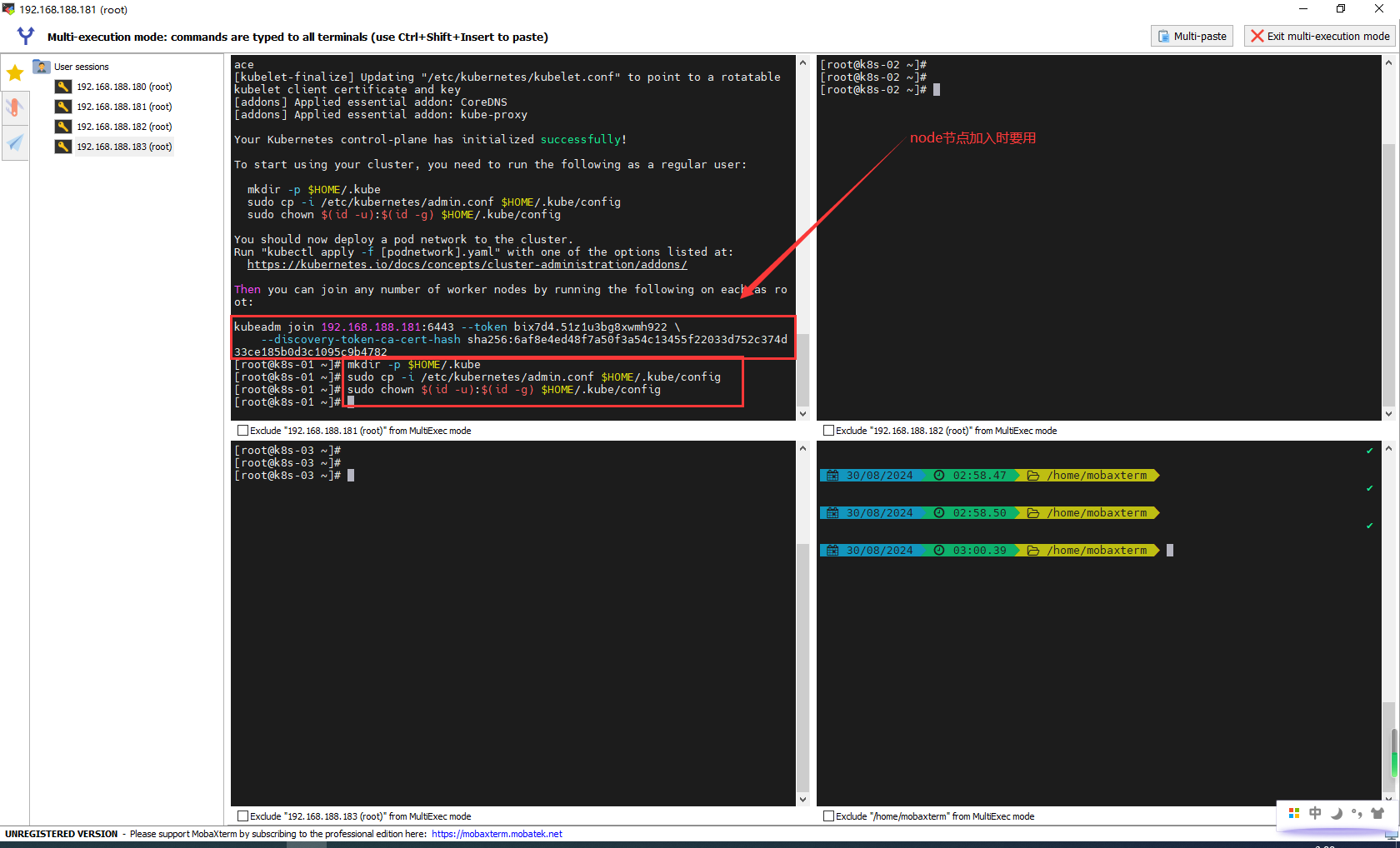Click the MobaXterm title bar app icon
This screenshot has height=848, width=1400.
tap(8, 9)
